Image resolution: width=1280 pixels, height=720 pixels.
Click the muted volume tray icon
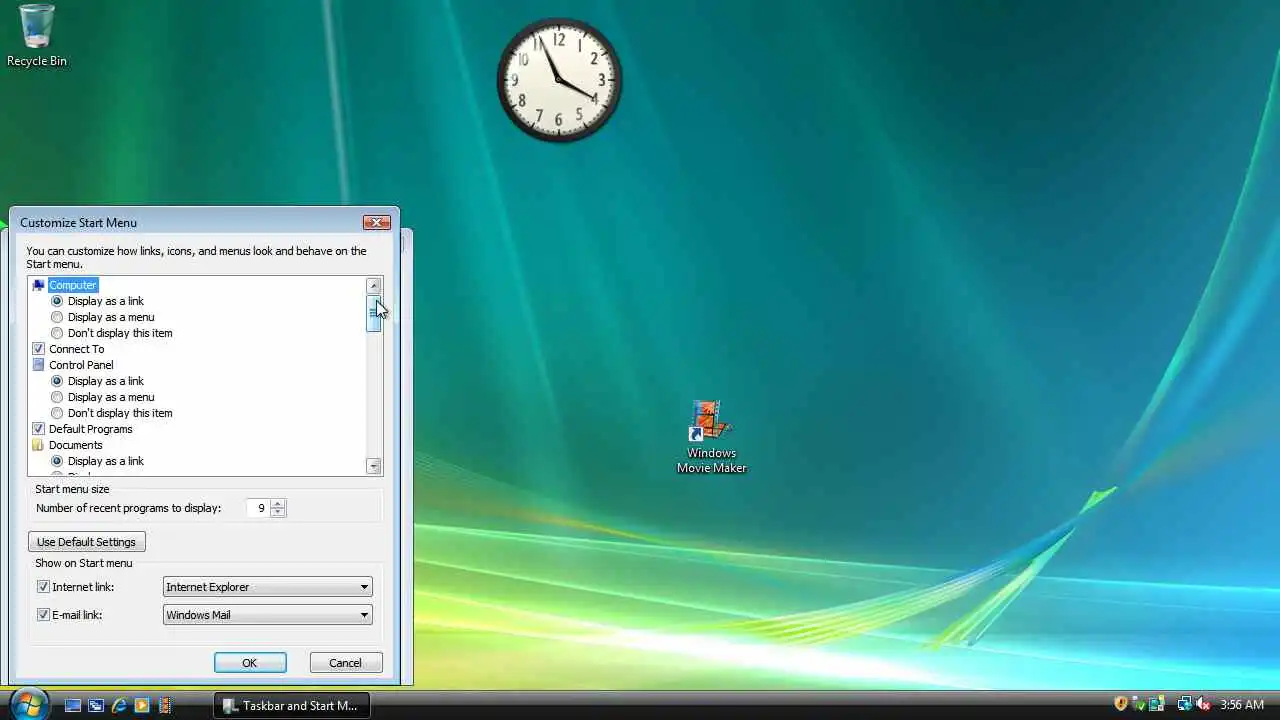tap(1203, 704)
